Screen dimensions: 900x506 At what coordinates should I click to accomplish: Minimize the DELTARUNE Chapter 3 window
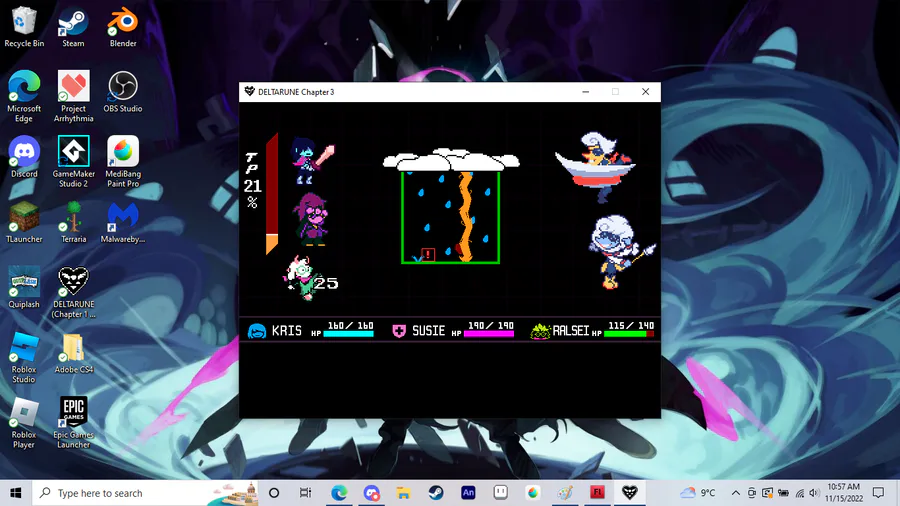tap(585, 92)
